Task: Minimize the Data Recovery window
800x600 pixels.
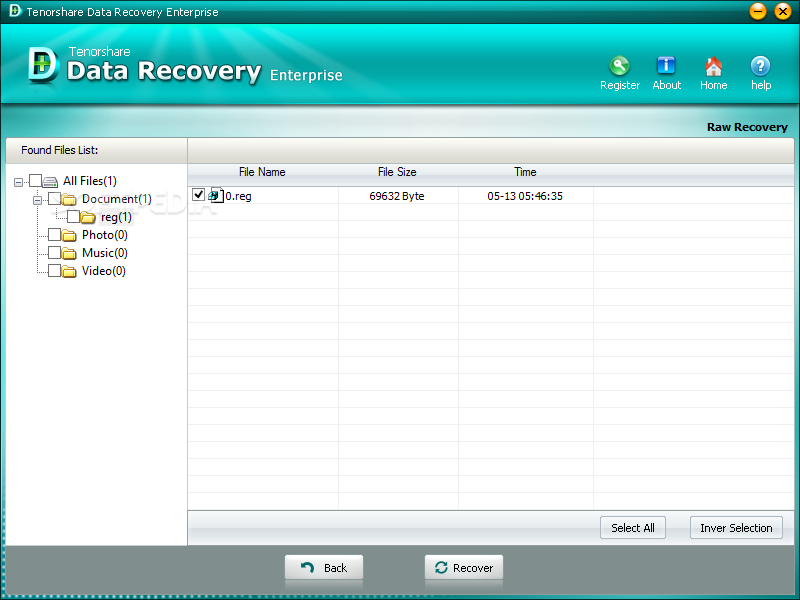Action: coord(758,11)
